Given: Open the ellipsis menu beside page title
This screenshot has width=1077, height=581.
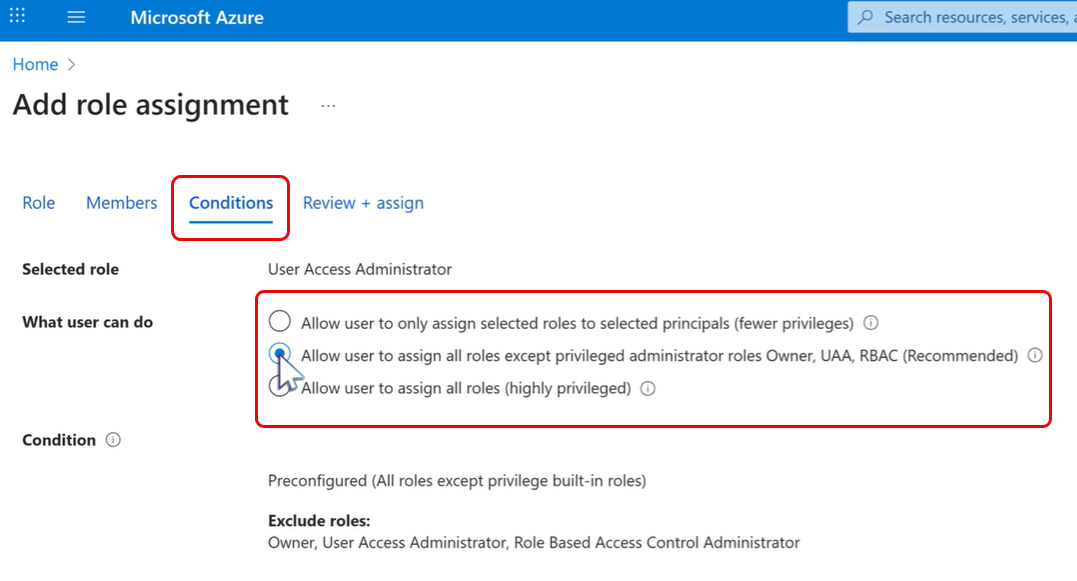Looking at the screenshot, I should coord(328,105).
